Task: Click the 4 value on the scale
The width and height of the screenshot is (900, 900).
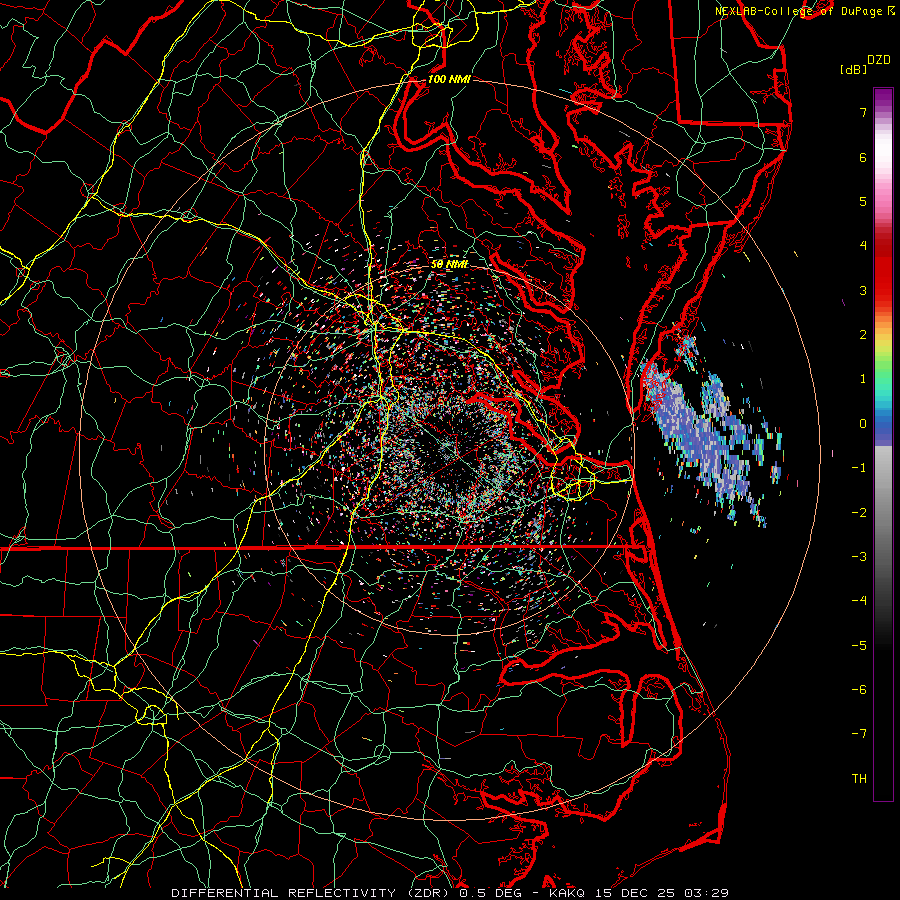Action: pyautogui.click(x=863, y=246)
